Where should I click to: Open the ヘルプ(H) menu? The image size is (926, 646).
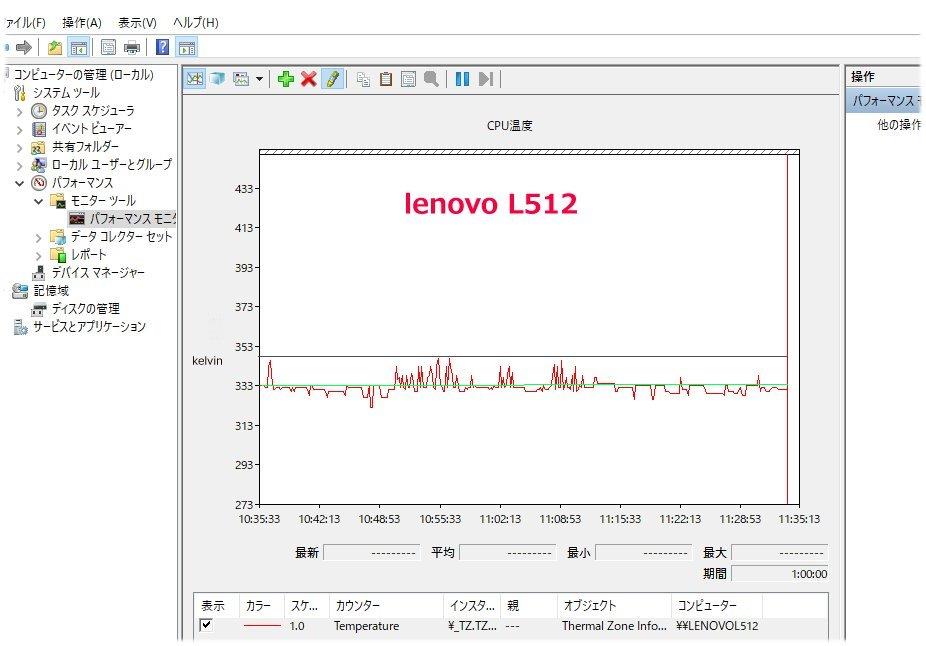195,22
